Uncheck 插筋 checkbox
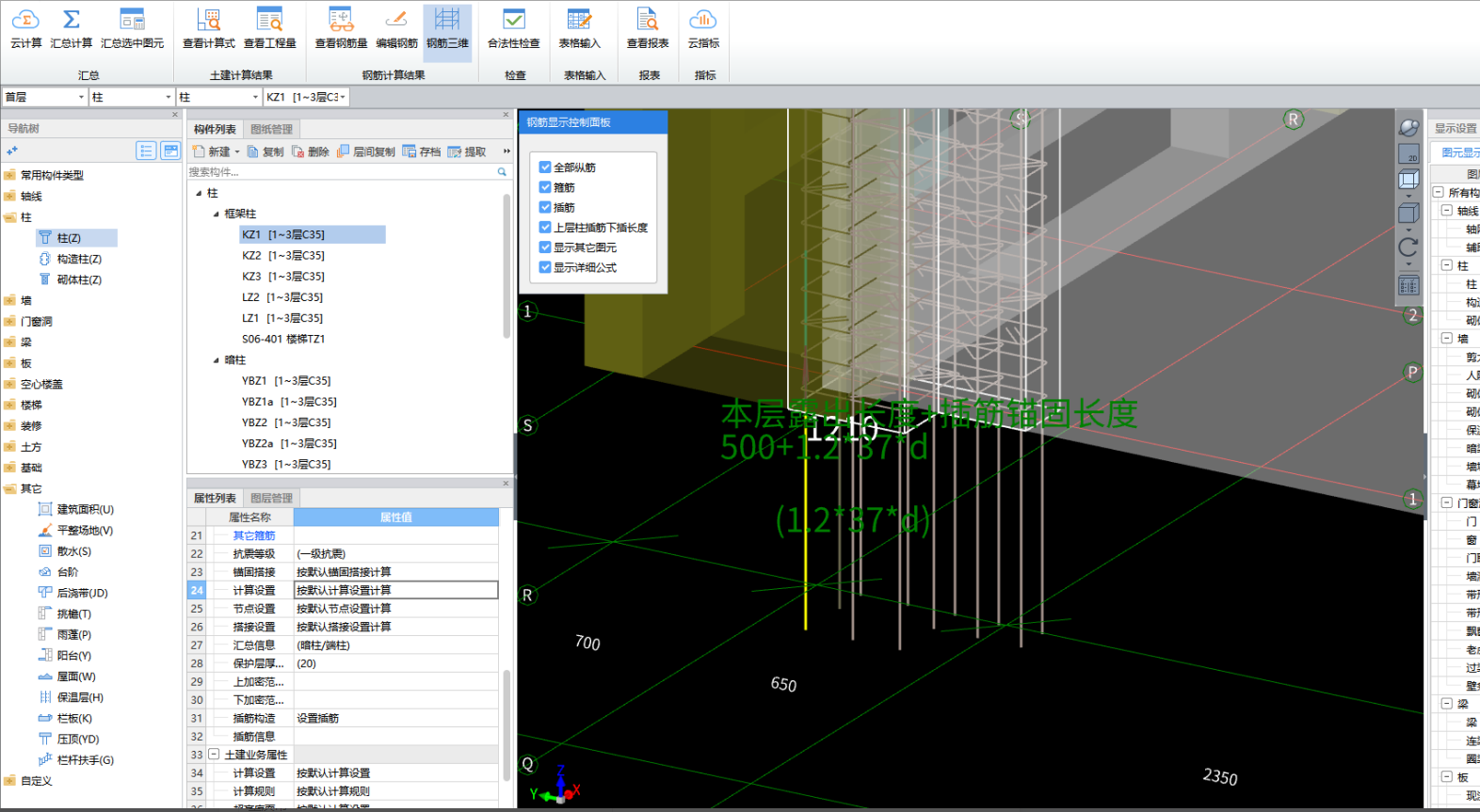The height and width of the screenshot is (812, 1480). click(545, 207)
